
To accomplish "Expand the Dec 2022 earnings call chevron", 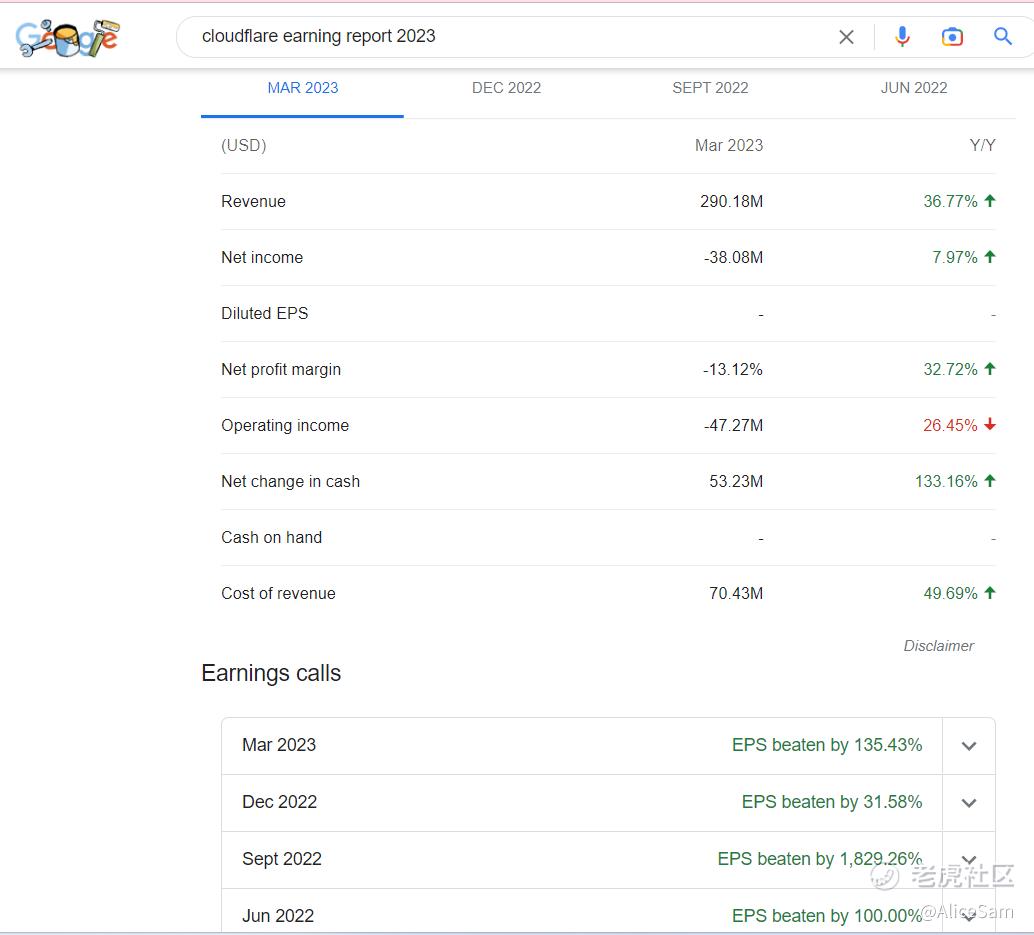I will click(x=969, y=803).
